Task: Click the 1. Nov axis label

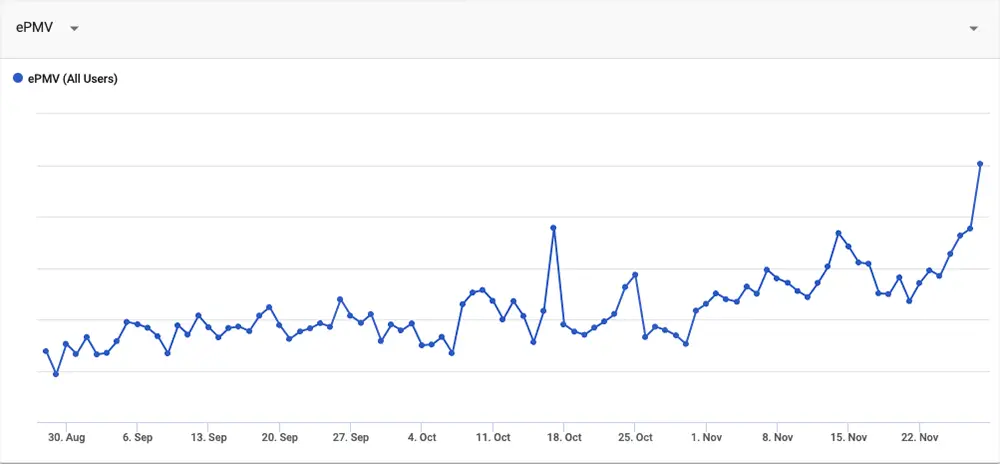Action: pos(706,438)
